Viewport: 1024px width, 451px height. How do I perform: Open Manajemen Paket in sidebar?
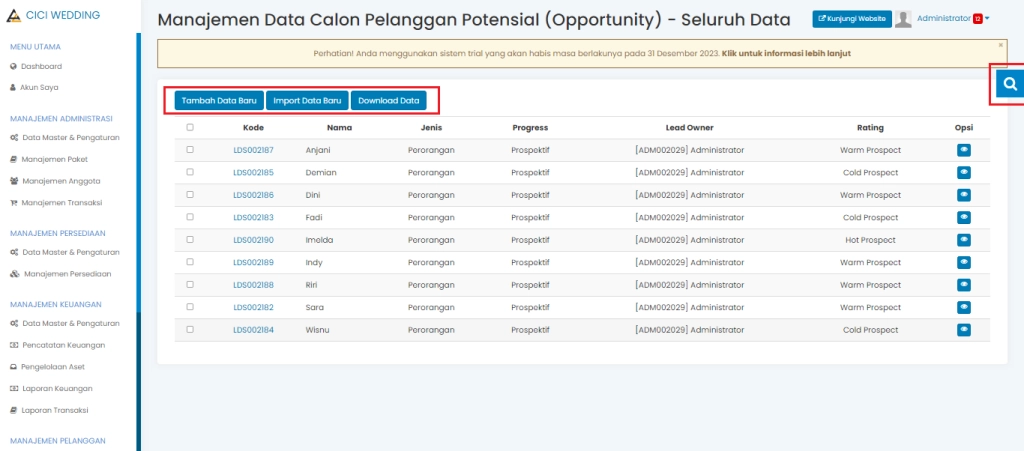click(x=49, y=159)
